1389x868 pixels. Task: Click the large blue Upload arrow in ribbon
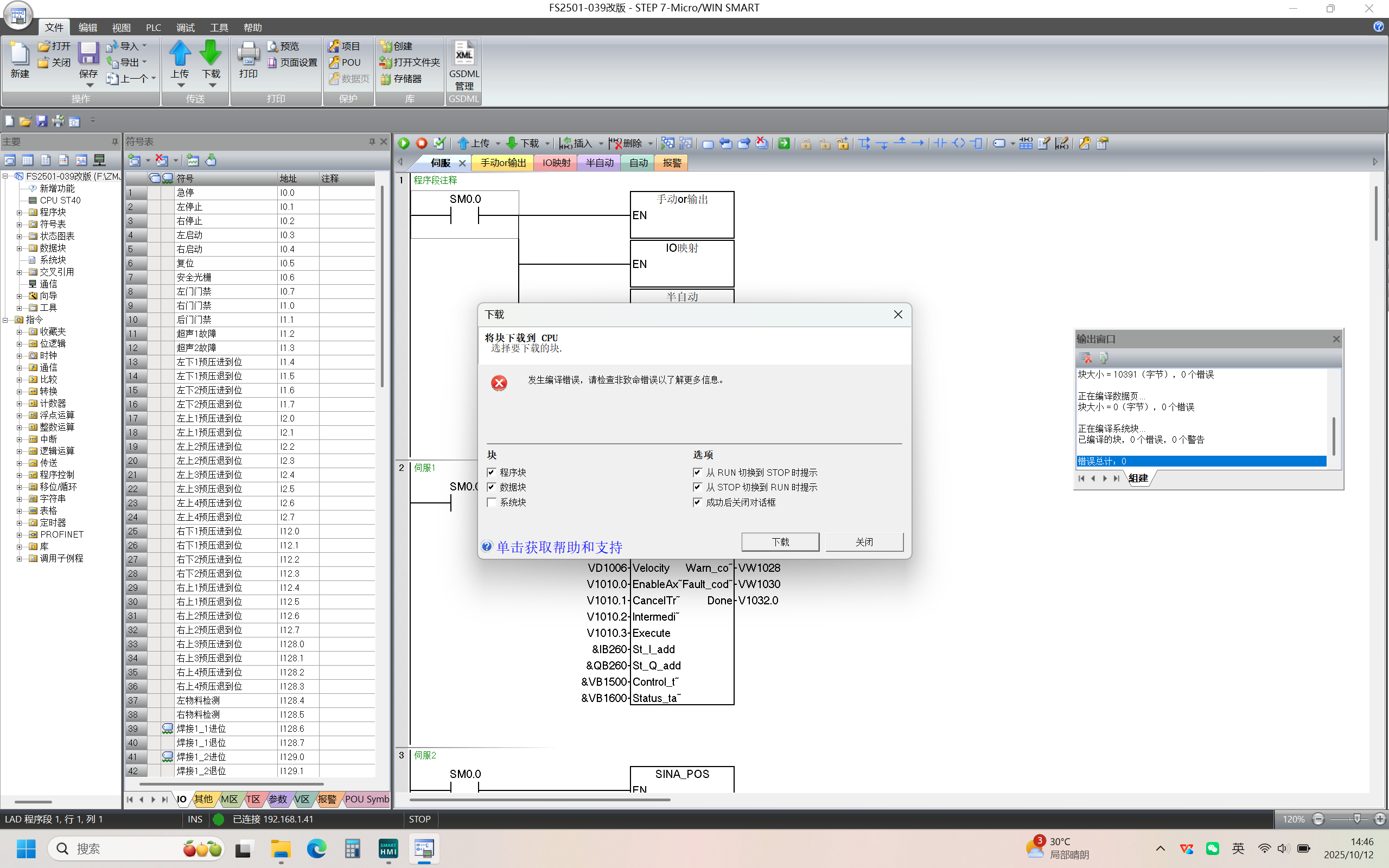pyautogui.click(x=180, y=53)
